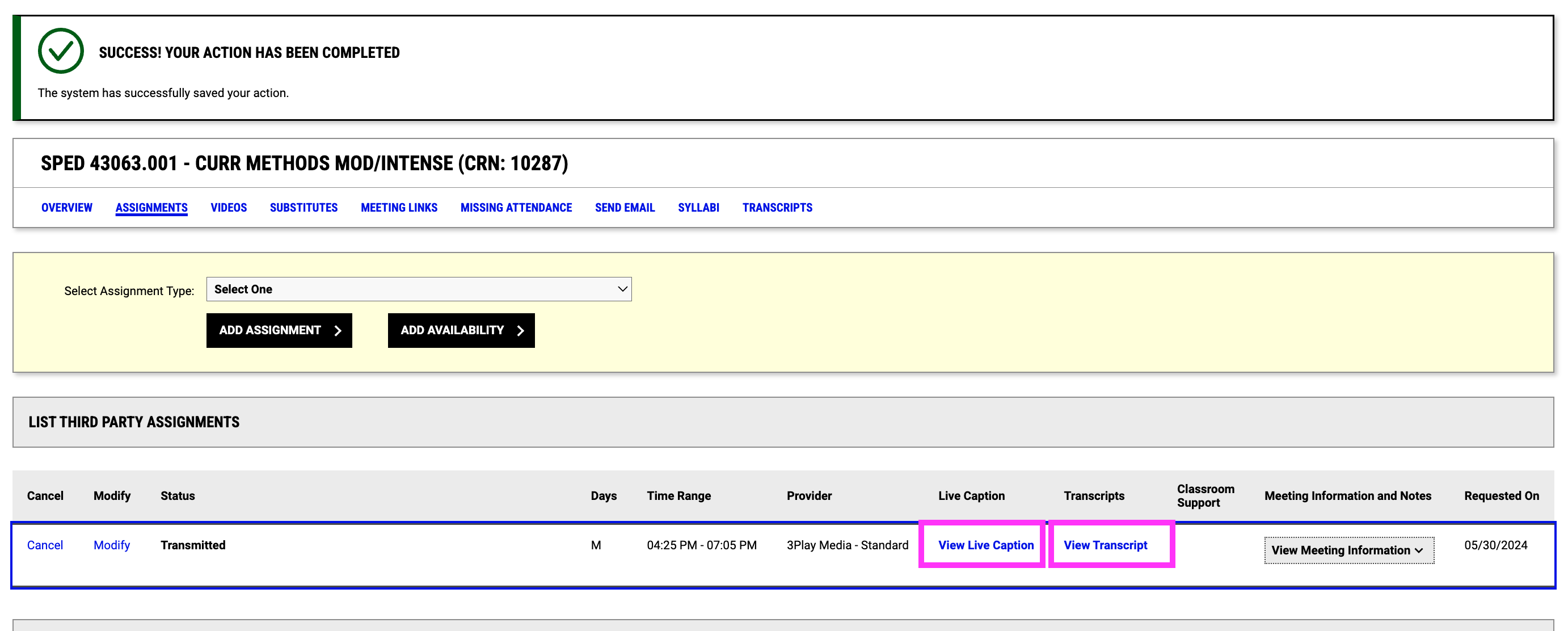1568x631 pixels.
Task: Click the Live Caption column header
Action: (x=971, y=496)
